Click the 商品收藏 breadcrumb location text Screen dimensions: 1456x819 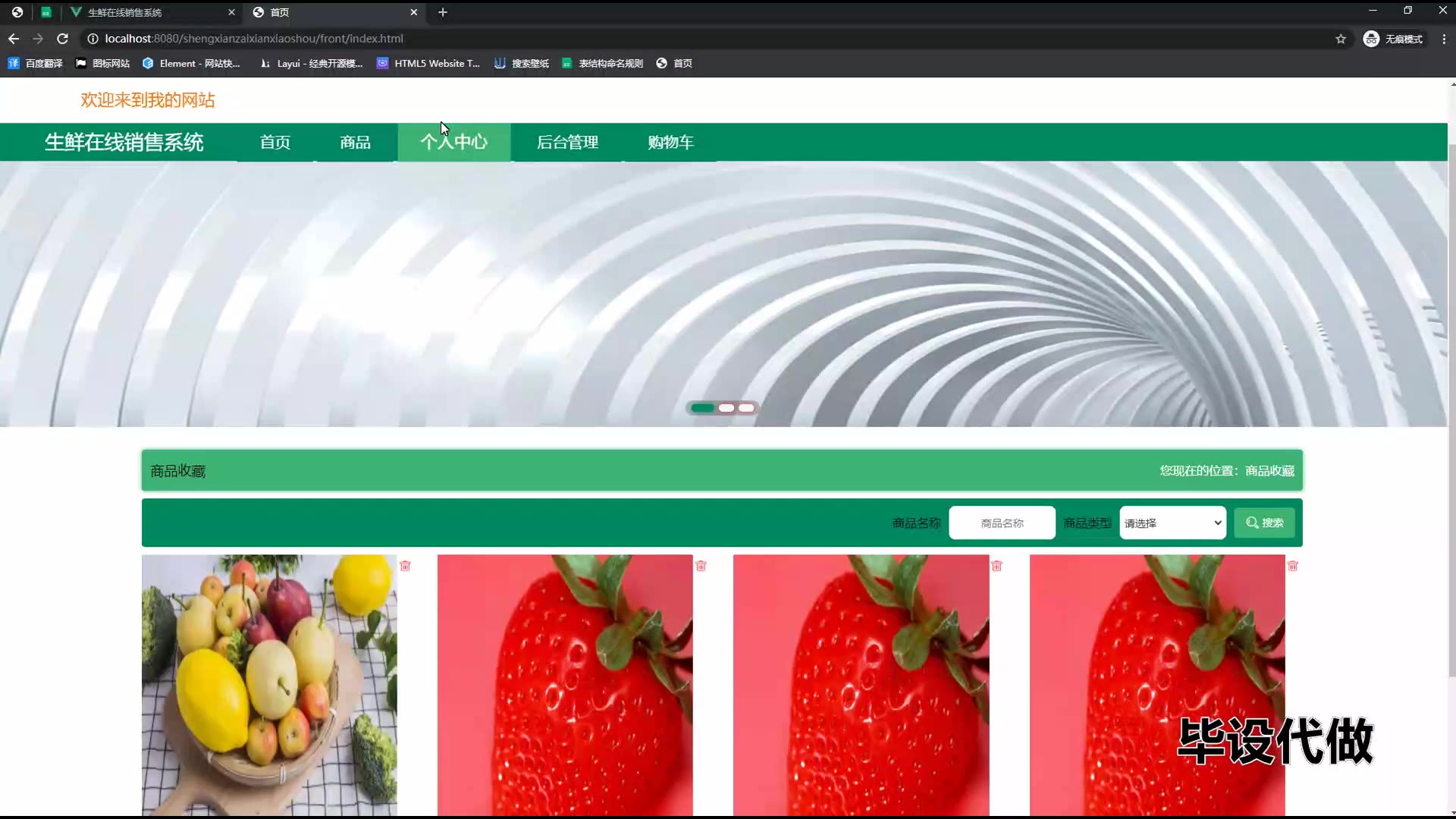click(1269, 471)
